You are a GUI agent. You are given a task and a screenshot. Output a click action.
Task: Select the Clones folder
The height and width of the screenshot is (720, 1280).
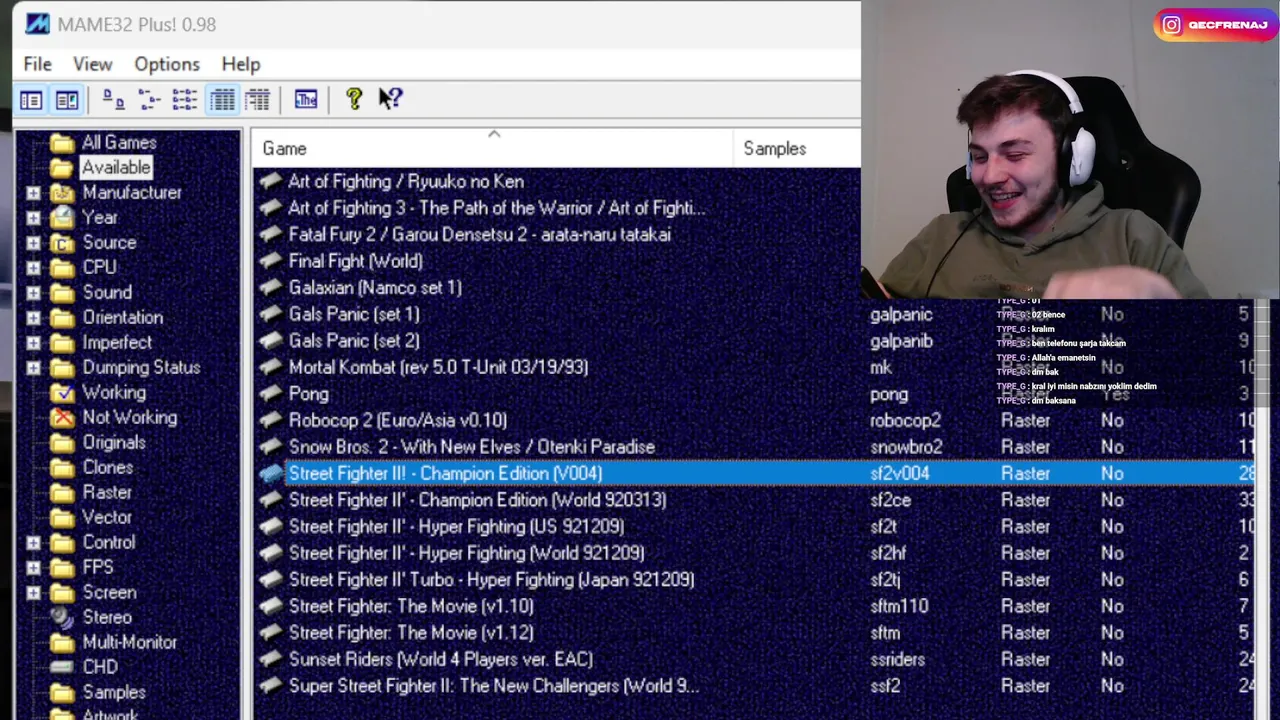(x=107, y=468)
